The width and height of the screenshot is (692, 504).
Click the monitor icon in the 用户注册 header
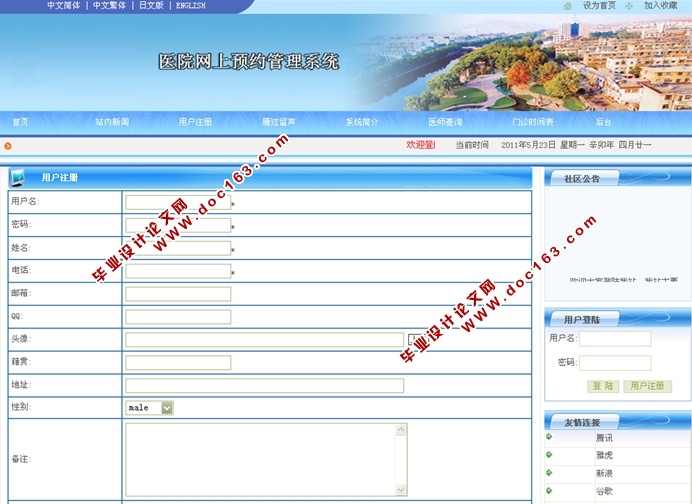pyautogui.click(x=17, y=177)
